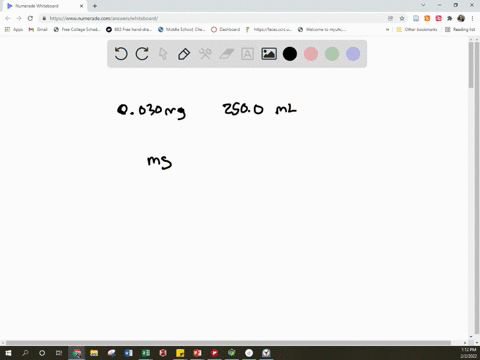Screen dimensions: 480x360
Task: Choose the green pen color
Action: (x=332, y=54)
